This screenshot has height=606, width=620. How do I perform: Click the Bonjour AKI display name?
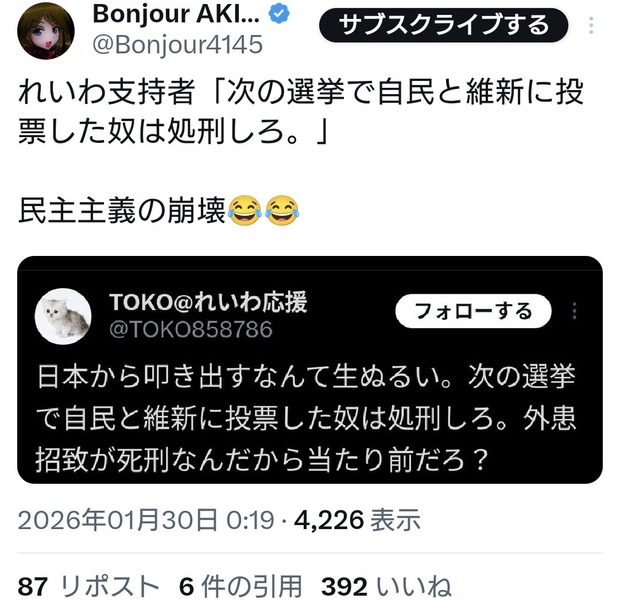[x=176, y=14]
